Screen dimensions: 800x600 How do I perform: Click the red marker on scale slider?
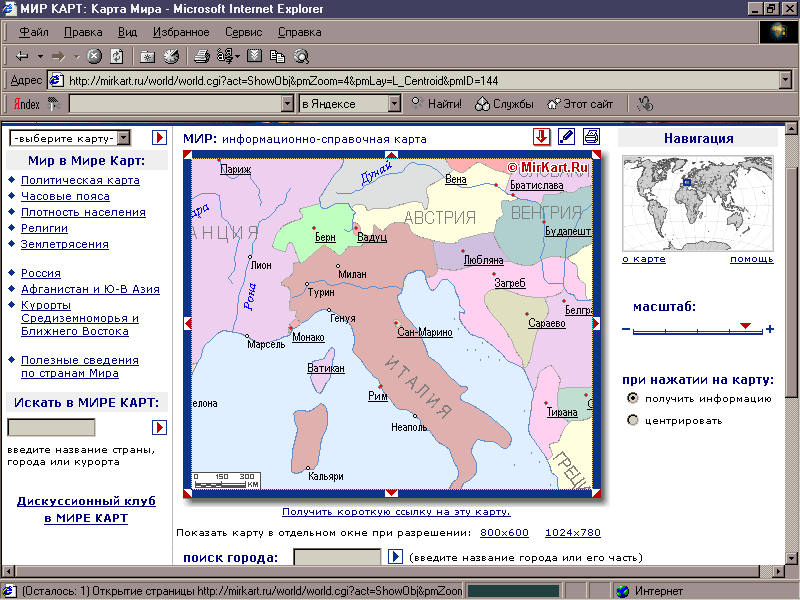745,326
